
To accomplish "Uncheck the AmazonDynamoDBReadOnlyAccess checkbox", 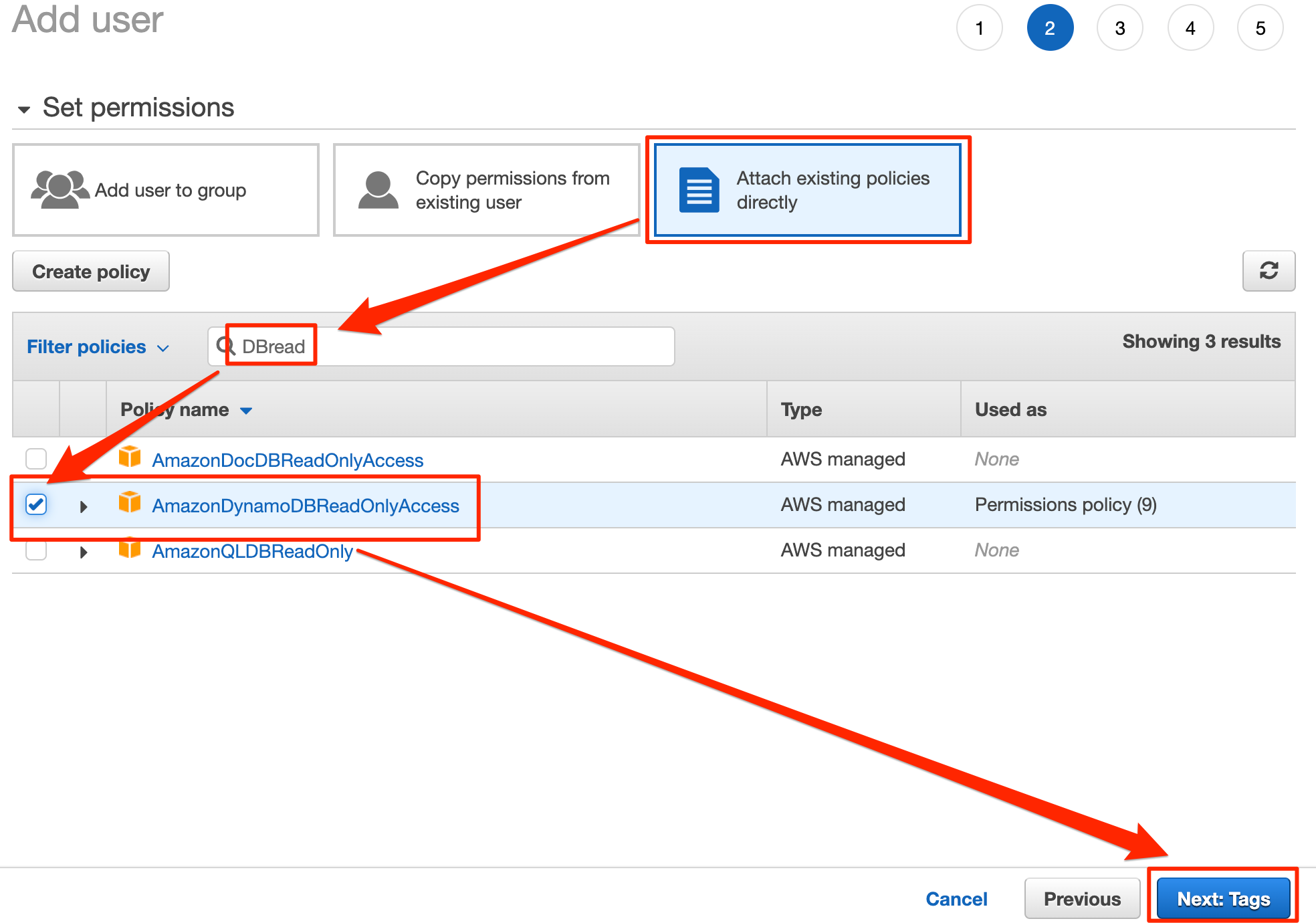I will (x=36, y=504).
